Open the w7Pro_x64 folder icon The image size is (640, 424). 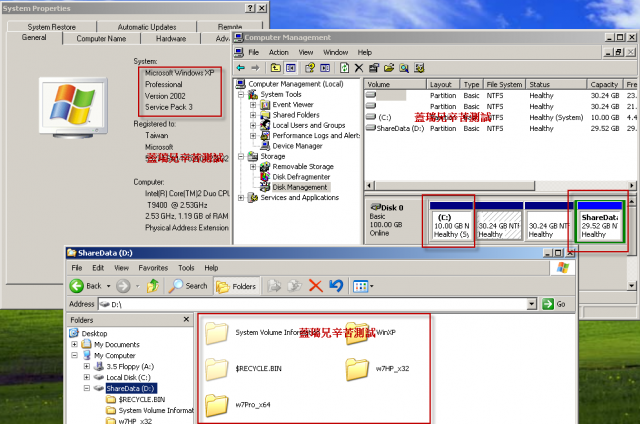pos(216,405)
